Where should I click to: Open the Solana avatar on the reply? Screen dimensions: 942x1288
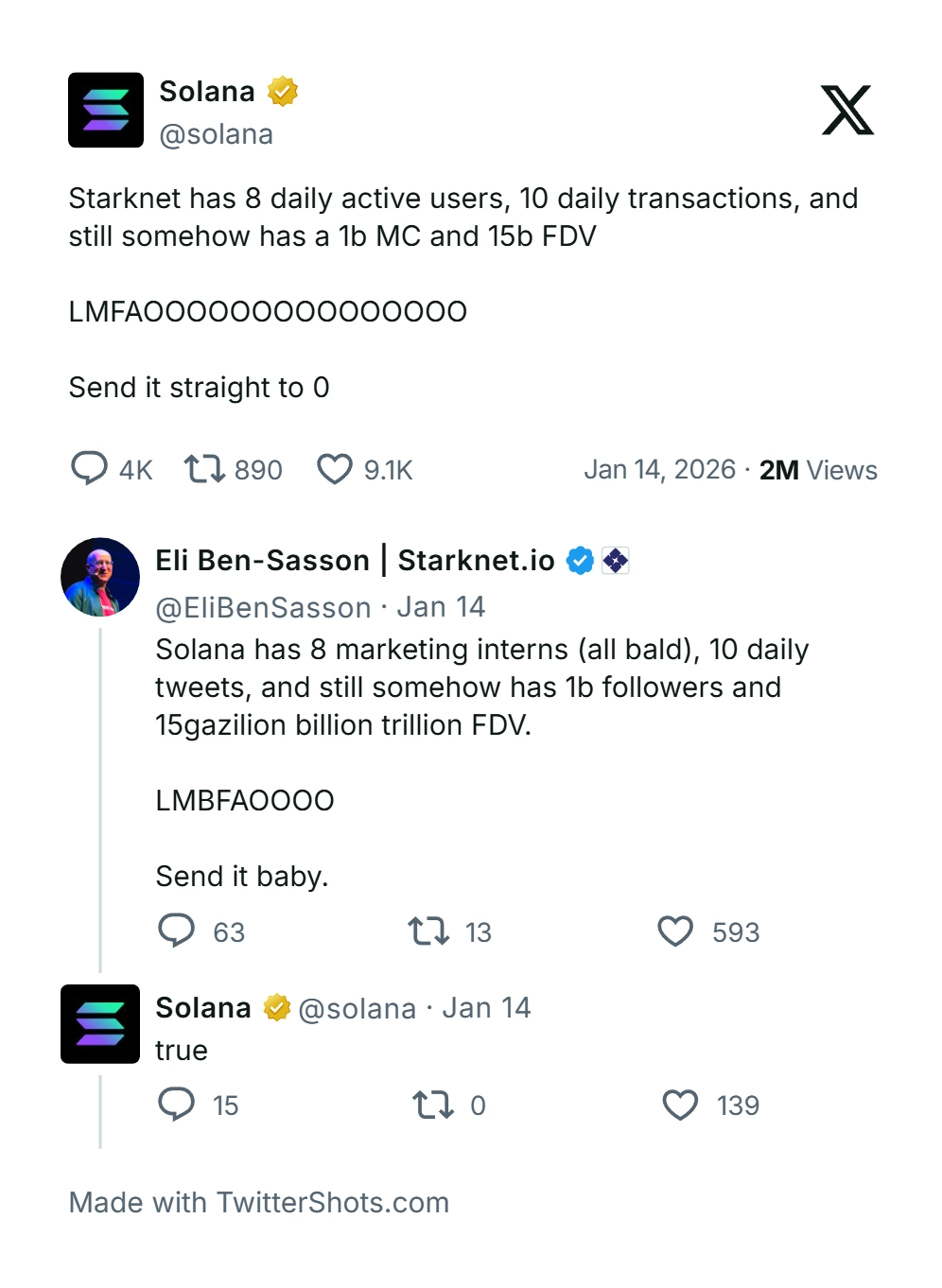click(x=100, y=1024)
